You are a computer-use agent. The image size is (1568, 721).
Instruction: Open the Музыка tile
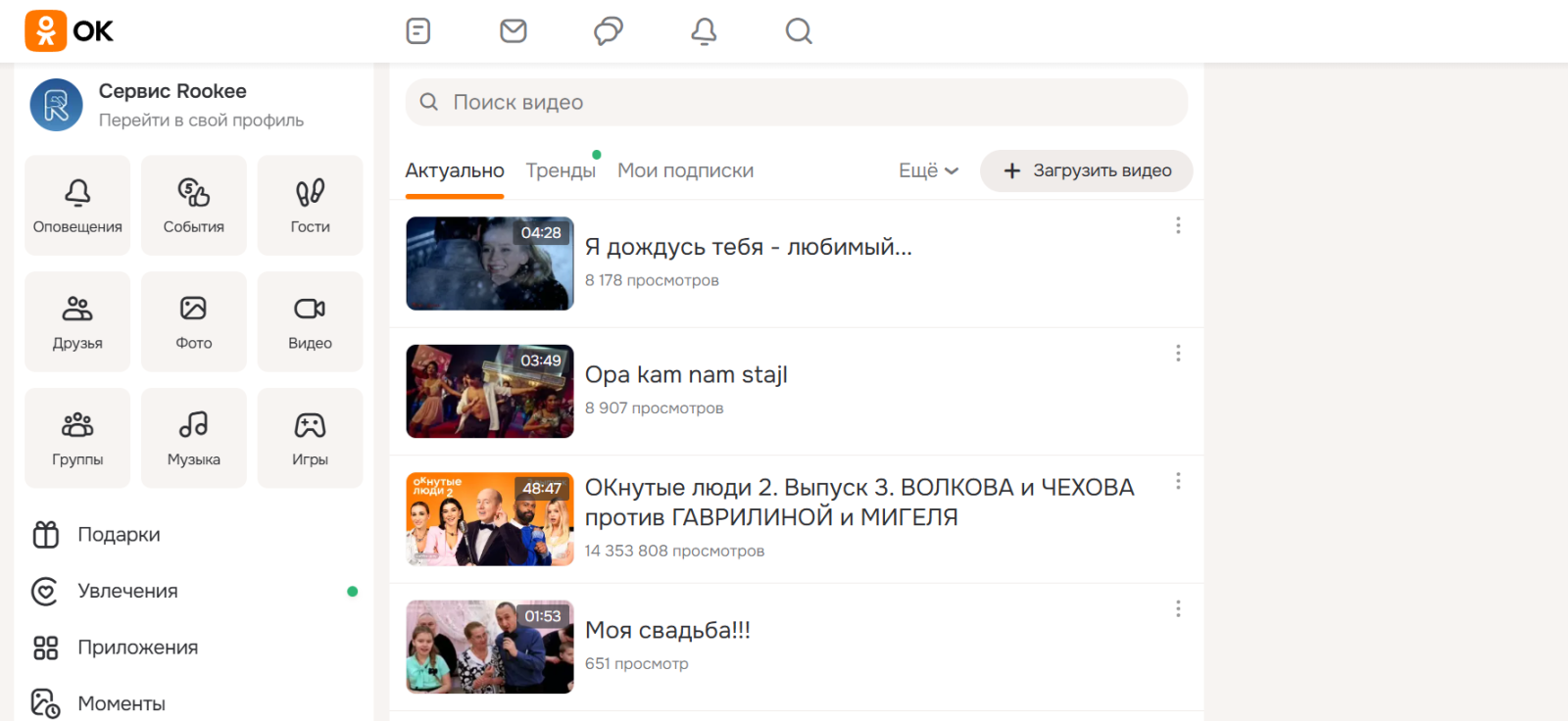pyautogui.click(x=194, y=438)
